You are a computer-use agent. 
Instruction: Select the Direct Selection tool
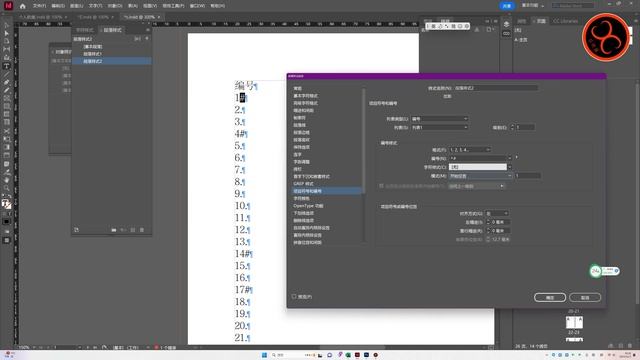tap(7, 33)
